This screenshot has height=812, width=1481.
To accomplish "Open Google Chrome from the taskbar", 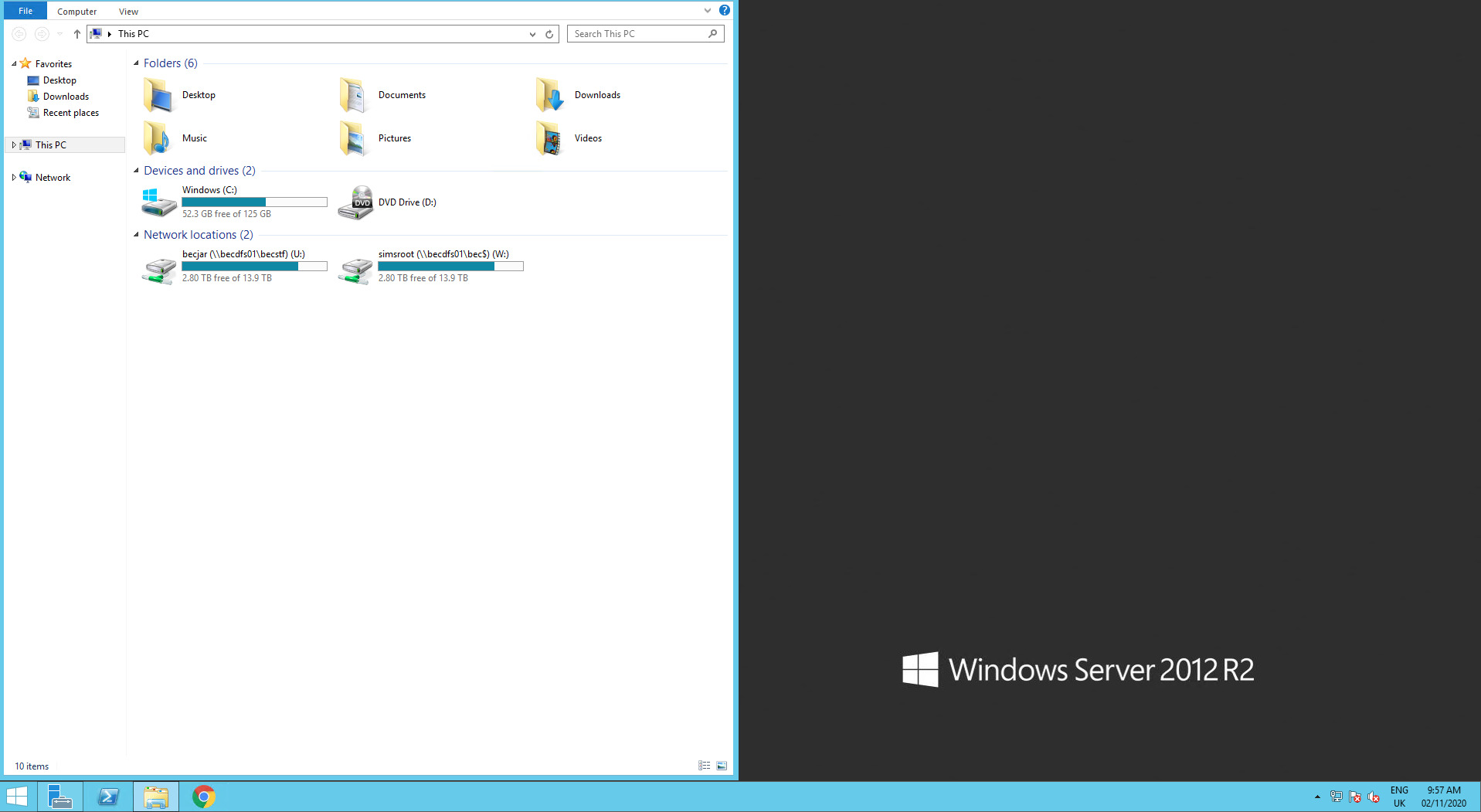I will 204,797.
